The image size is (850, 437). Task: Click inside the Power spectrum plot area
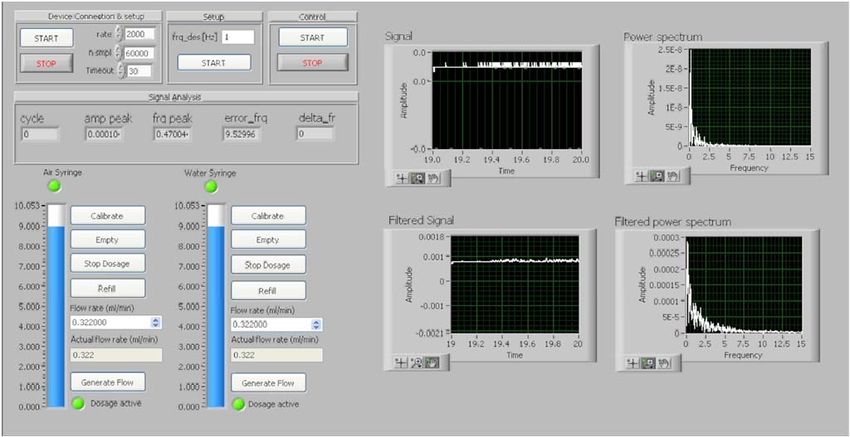click(x=749, y=97)
